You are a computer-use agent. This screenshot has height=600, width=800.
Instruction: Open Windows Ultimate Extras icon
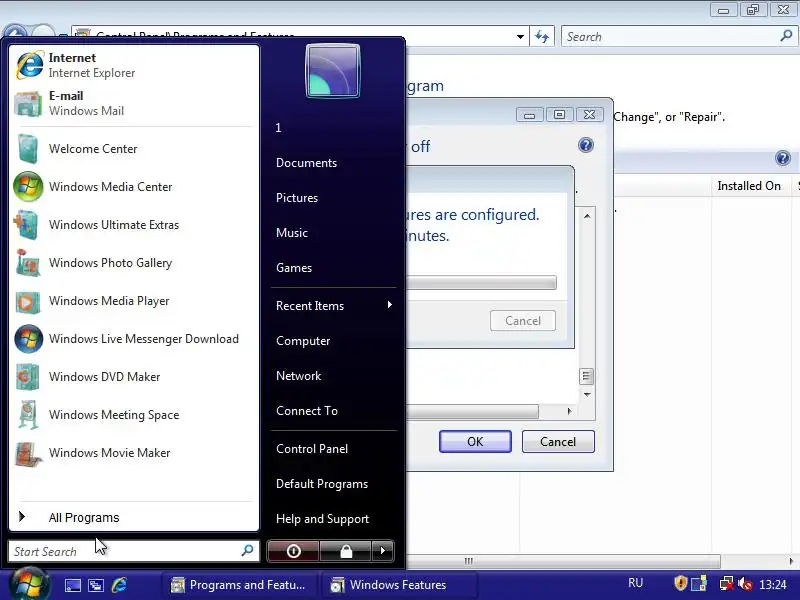[28, 224]
